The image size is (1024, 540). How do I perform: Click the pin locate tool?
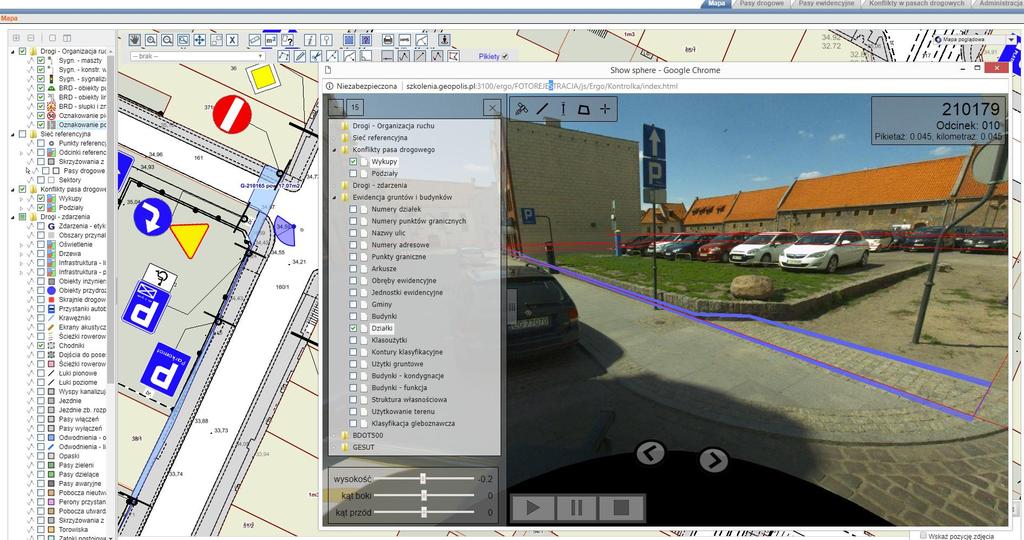[x=327, y=40]
